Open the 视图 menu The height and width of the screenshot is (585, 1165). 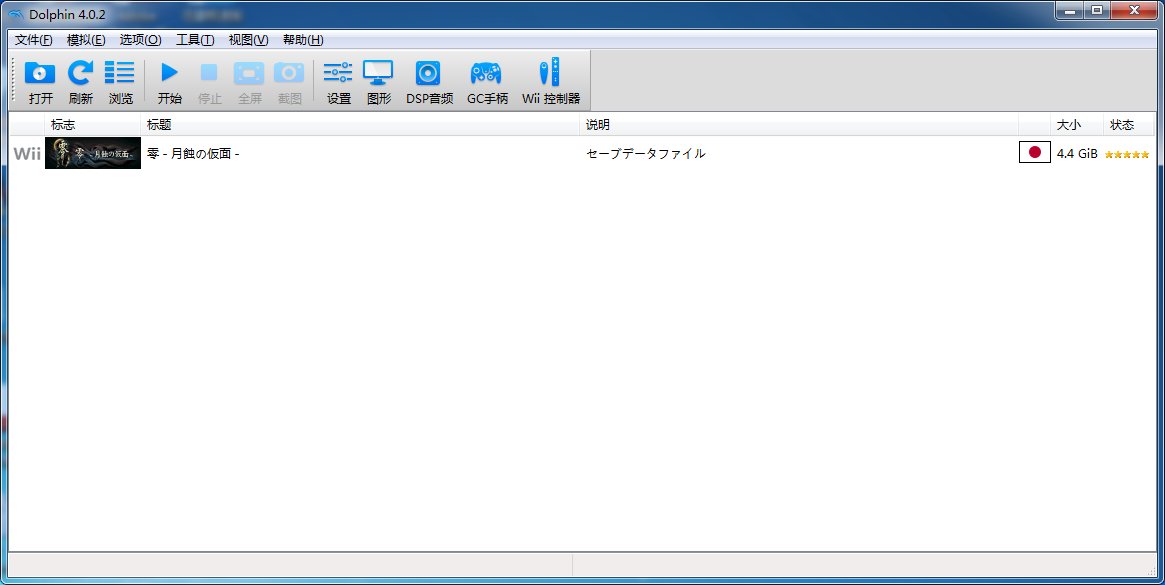tap(247, 39)
